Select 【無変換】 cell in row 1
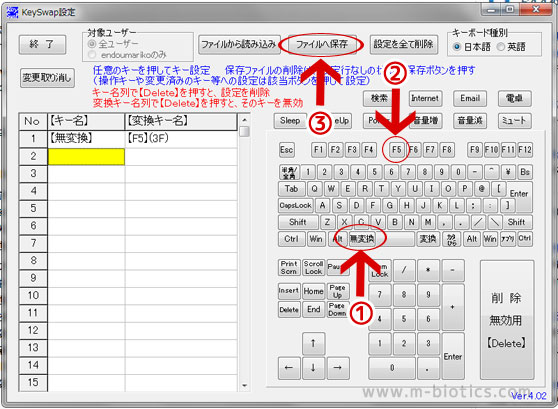This screenshot has width=558, height=409. point(86,138)
